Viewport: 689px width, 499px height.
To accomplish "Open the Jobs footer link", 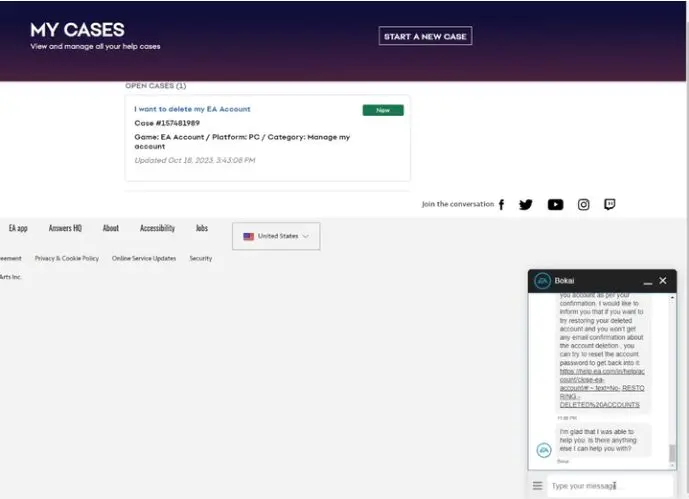I will point(202,228).
